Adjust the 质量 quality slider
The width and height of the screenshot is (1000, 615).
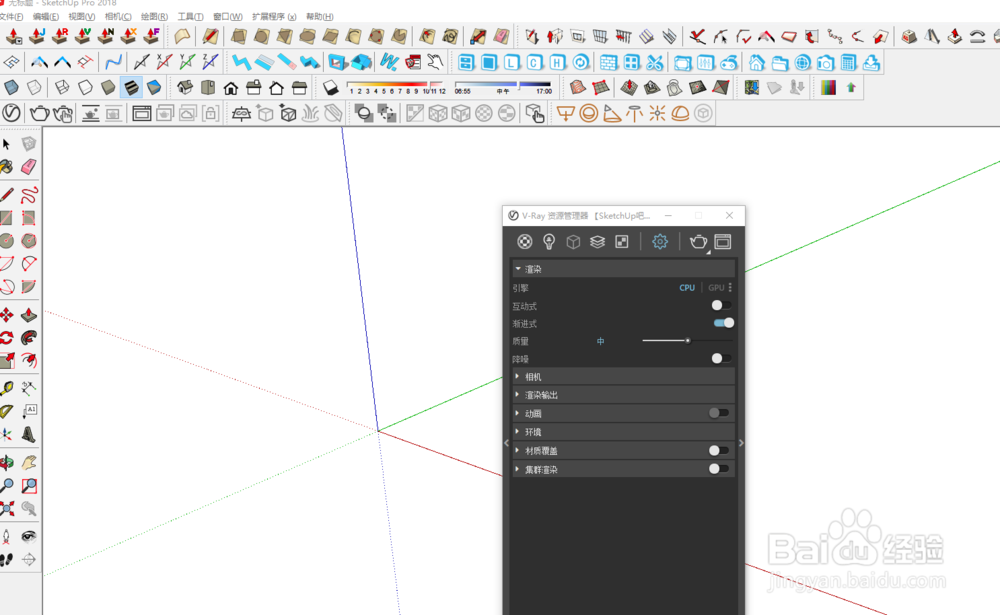point(686,341)
